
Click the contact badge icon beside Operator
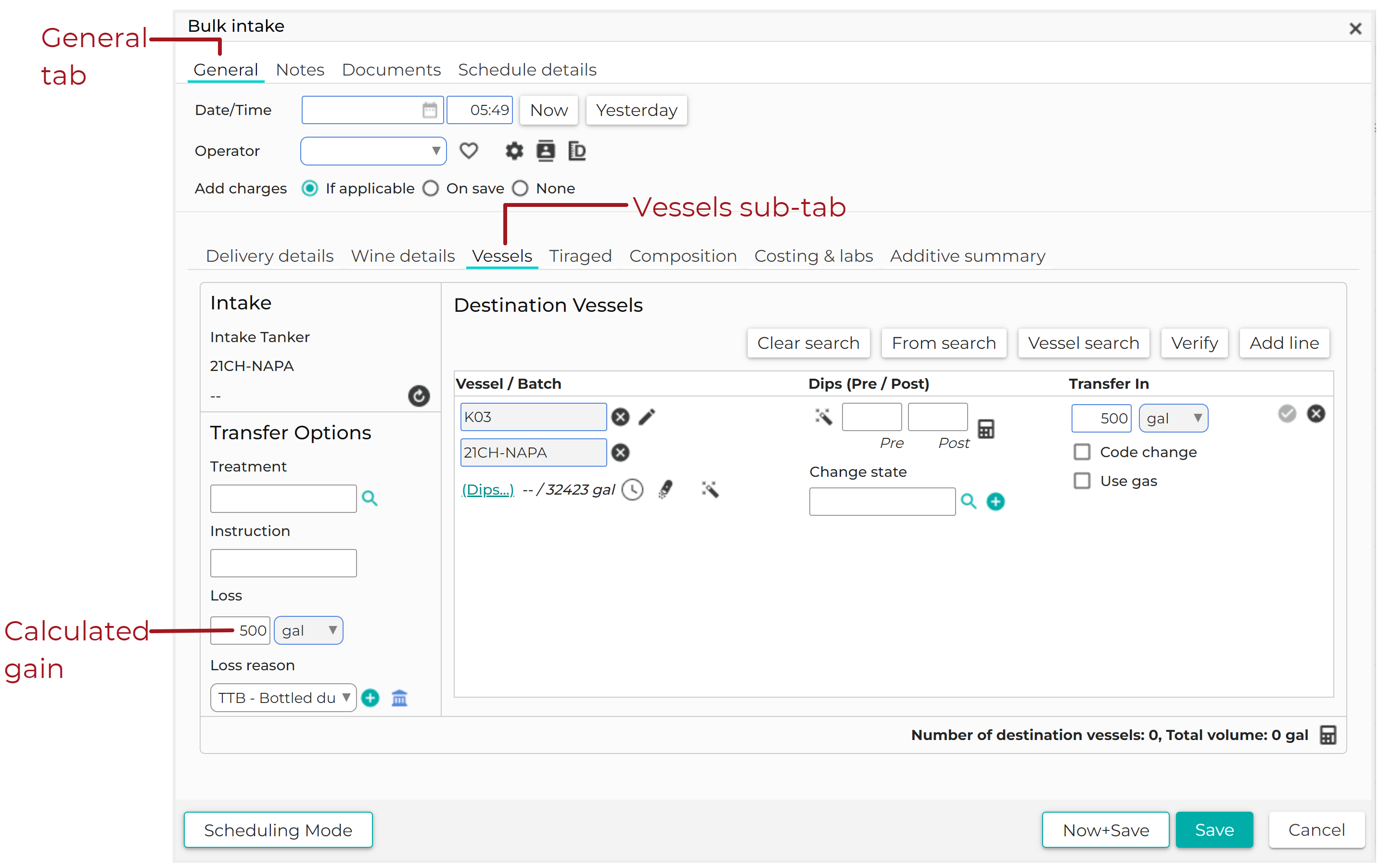[x=545, y=151]
